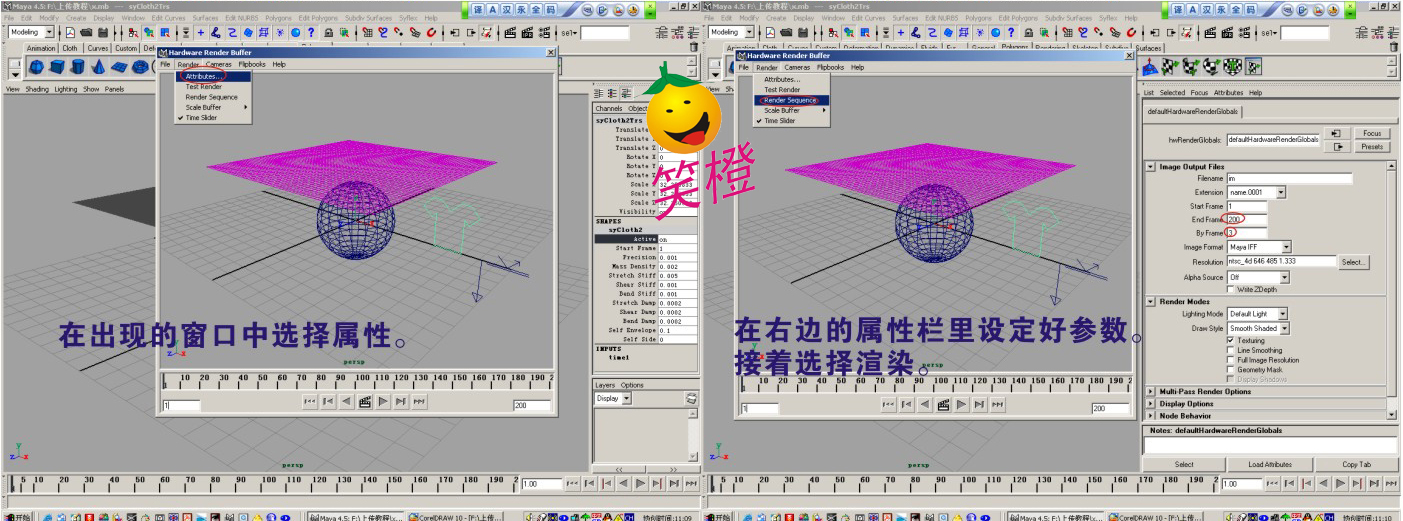1403x521 pixels.
Task: Click the red magnet snap icon in the left Maya window
Action: coord(431,32)
